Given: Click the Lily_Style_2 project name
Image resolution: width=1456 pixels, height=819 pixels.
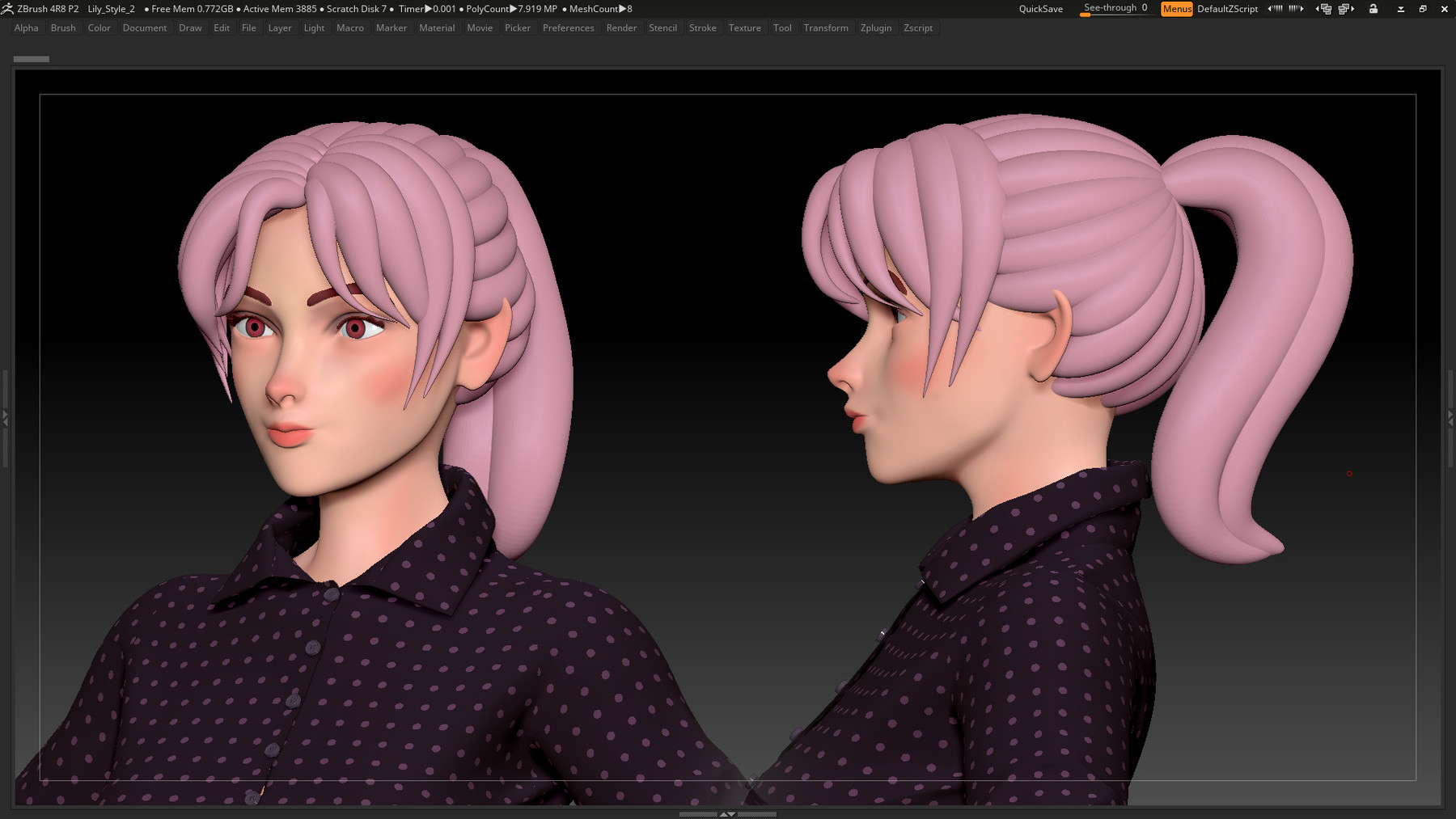Looking at the screenshot, I should point(111,9).
